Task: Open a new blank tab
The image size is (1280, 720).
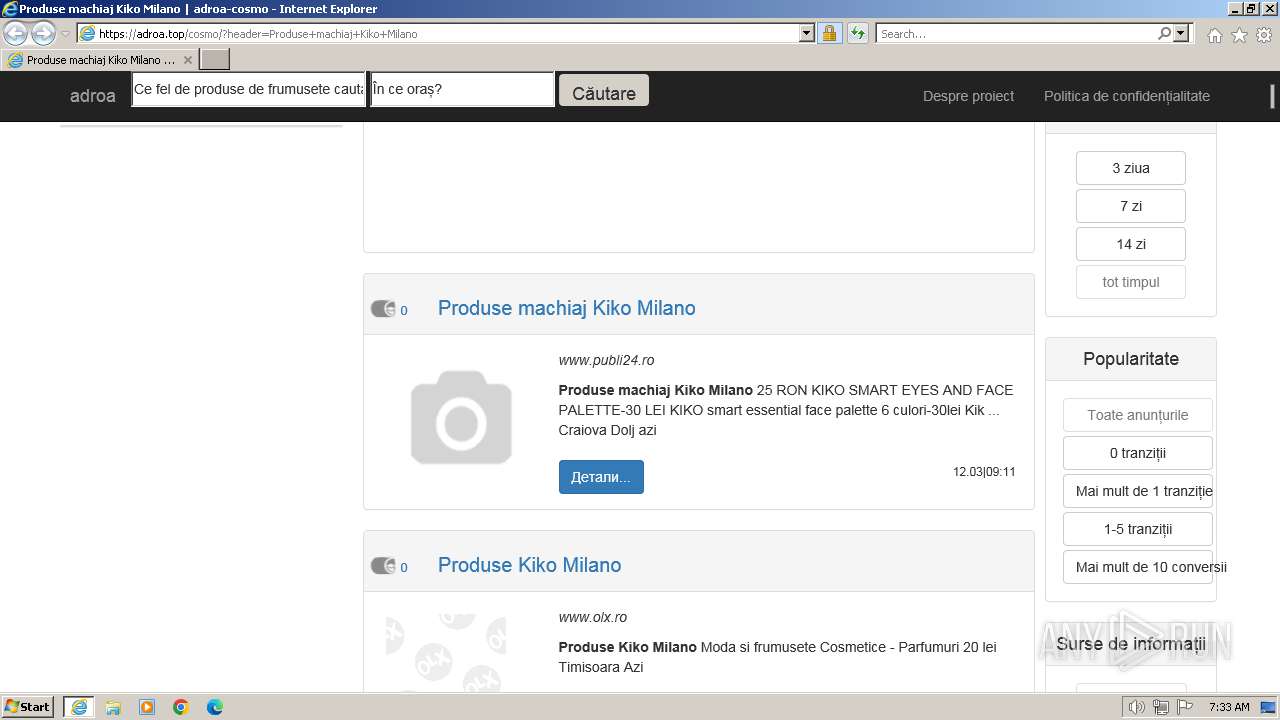Action: pos(215,60)
